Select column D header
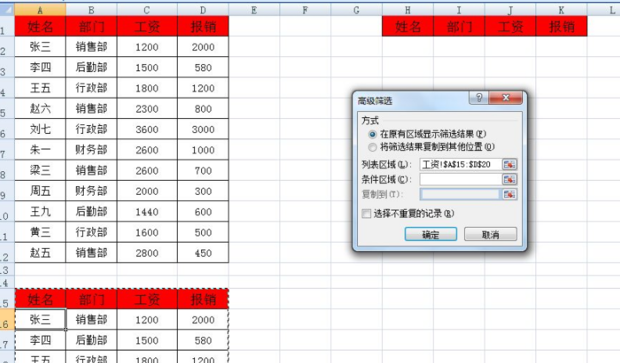This screenshot has height=363, width=620. coord(203,10)
